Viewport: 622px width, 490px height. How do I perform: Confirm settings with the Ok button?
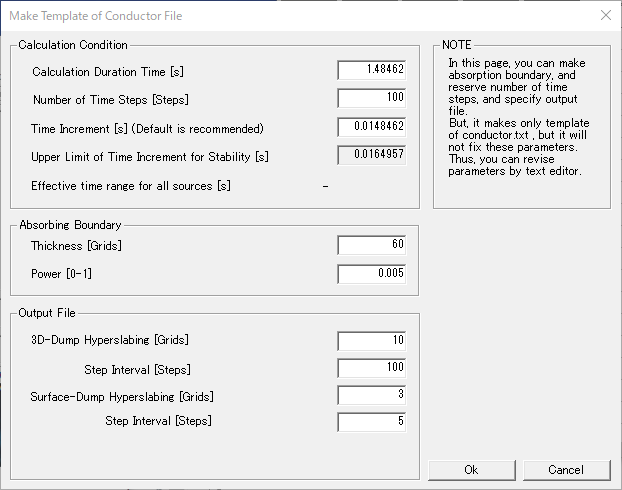(x=472, y=470)
